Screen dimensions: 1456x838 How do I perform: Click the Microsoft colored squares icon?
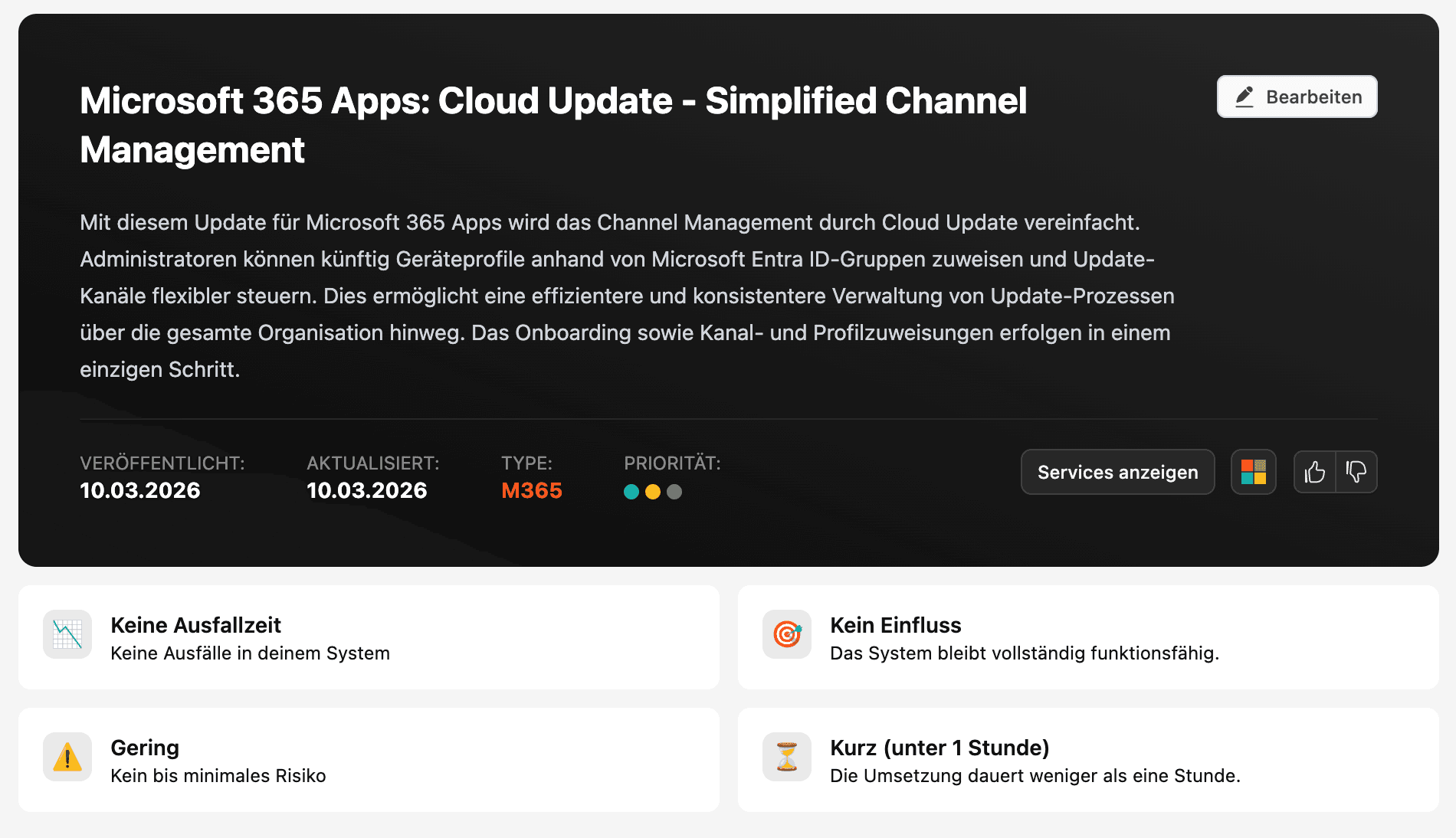(1253, 472)
